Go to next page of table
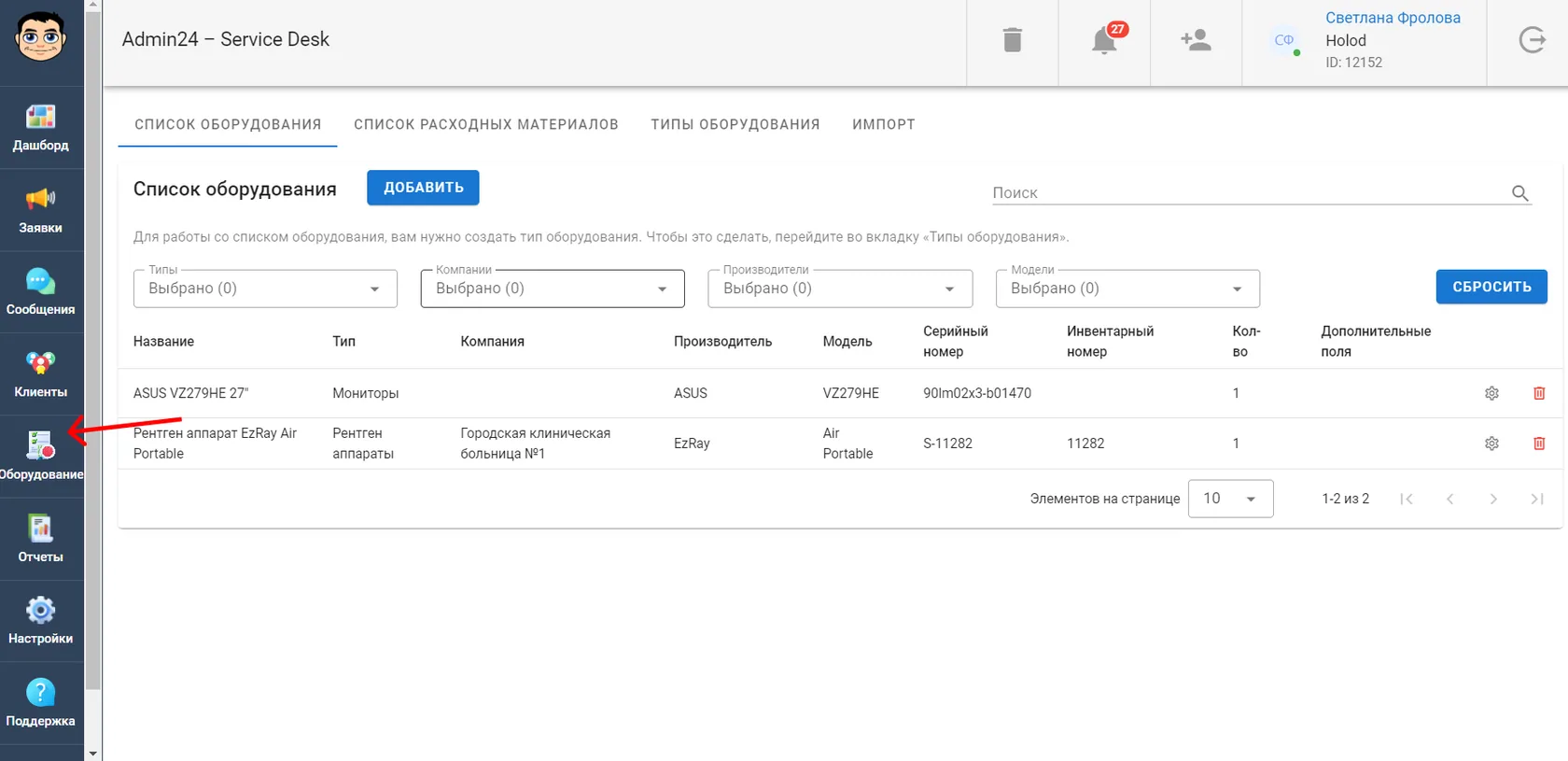 pyautogui.click(x=1493, y=499)
